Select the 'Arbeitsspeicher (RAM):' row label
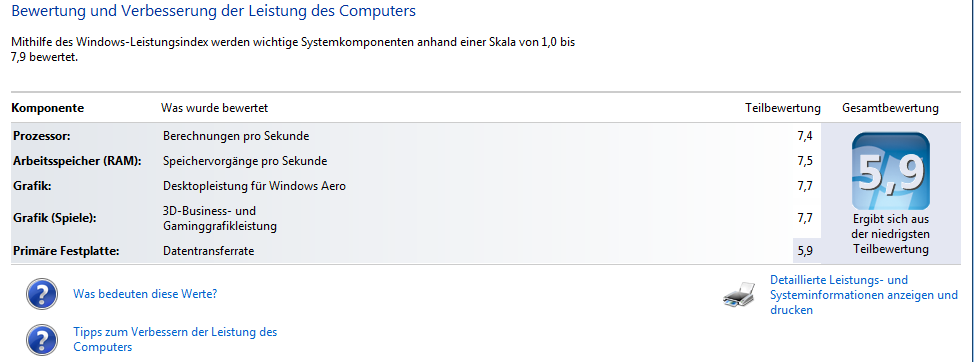The height and width of the screenshot is (362, 974). click(78, 161)
